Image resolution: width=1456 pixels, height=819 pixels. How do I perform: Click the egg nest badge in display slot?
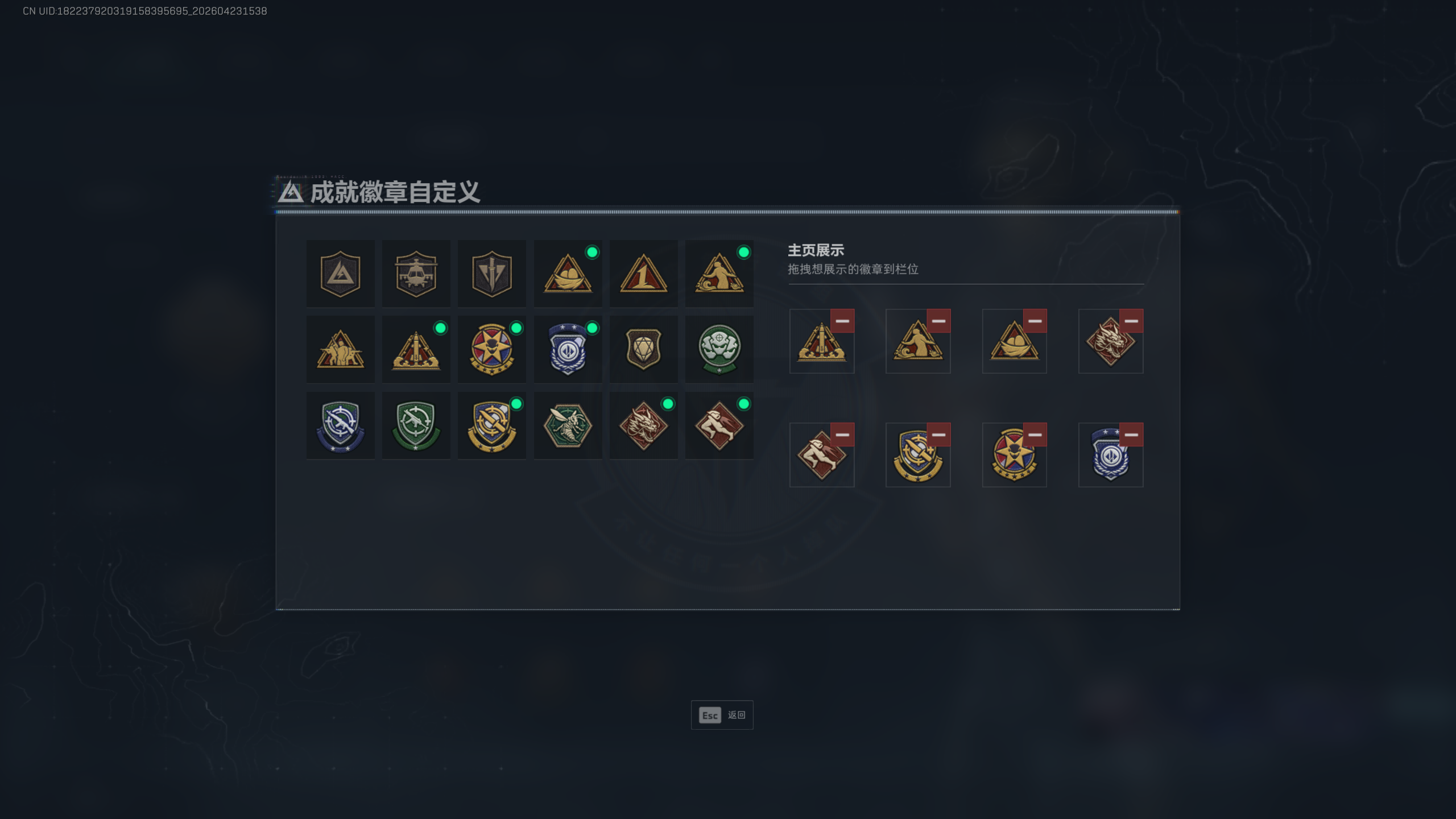tap(1014, 341)
